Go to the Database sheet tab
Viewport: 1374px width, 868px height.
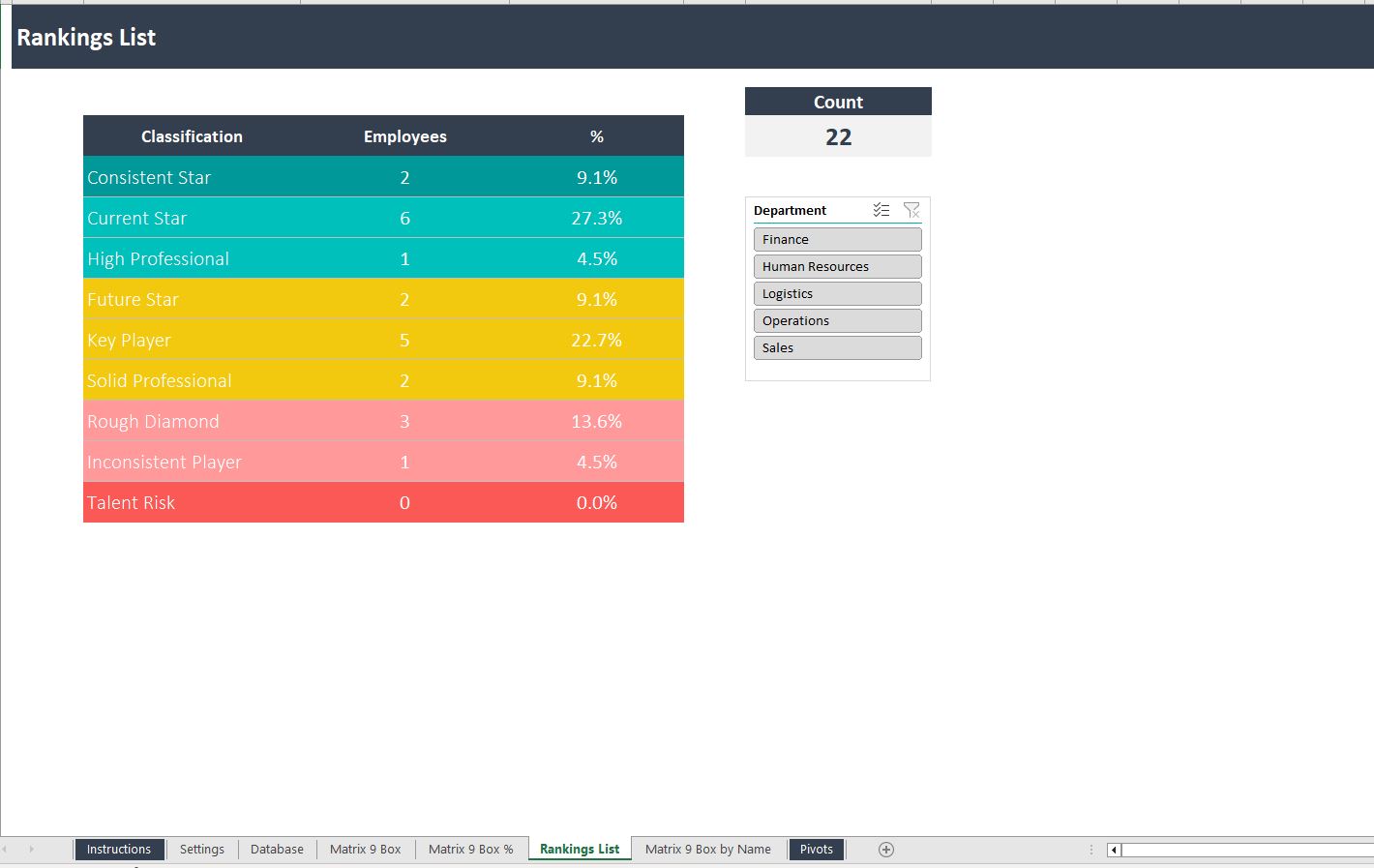pos(277,850)
